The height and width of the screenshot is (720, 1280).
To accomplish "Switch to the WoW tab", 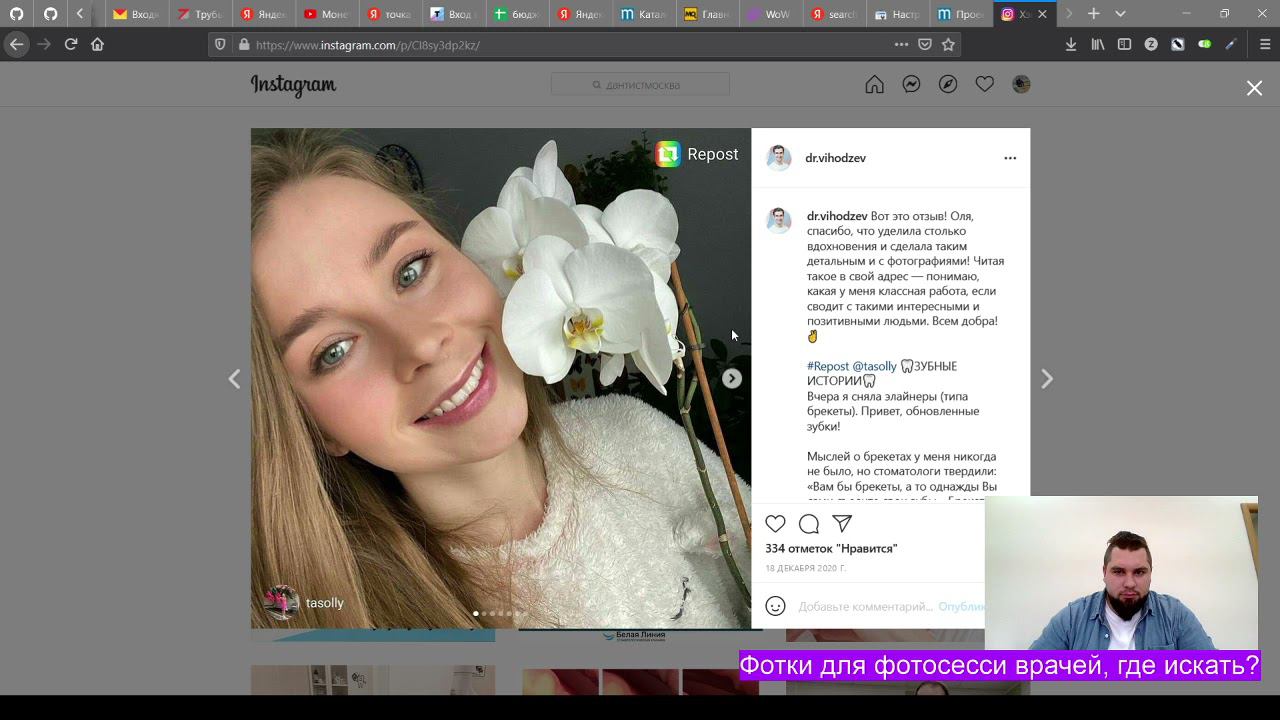I will 768,14.
